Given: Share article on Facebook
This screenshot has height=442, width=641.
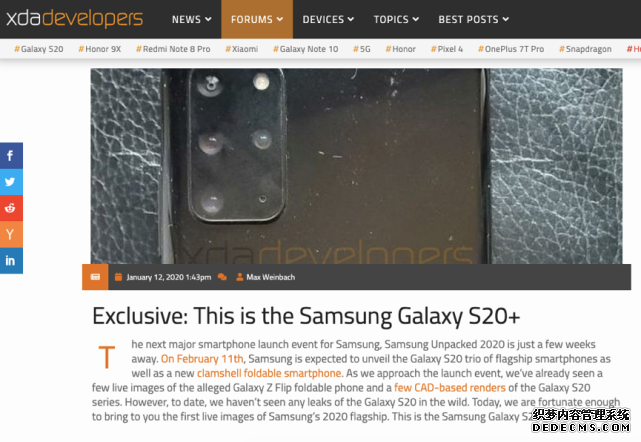Looking at the screenshot, I should (11, 156).
